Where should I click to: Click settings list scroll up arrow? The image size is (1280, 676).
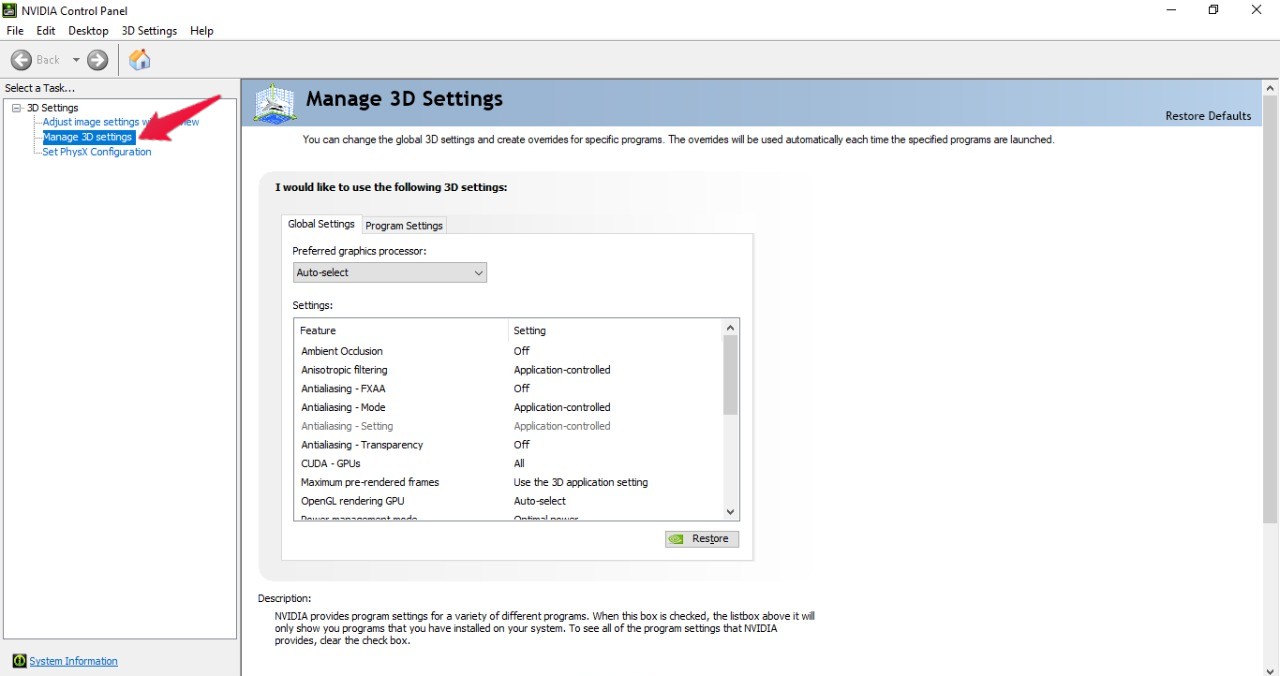(730, 328)
